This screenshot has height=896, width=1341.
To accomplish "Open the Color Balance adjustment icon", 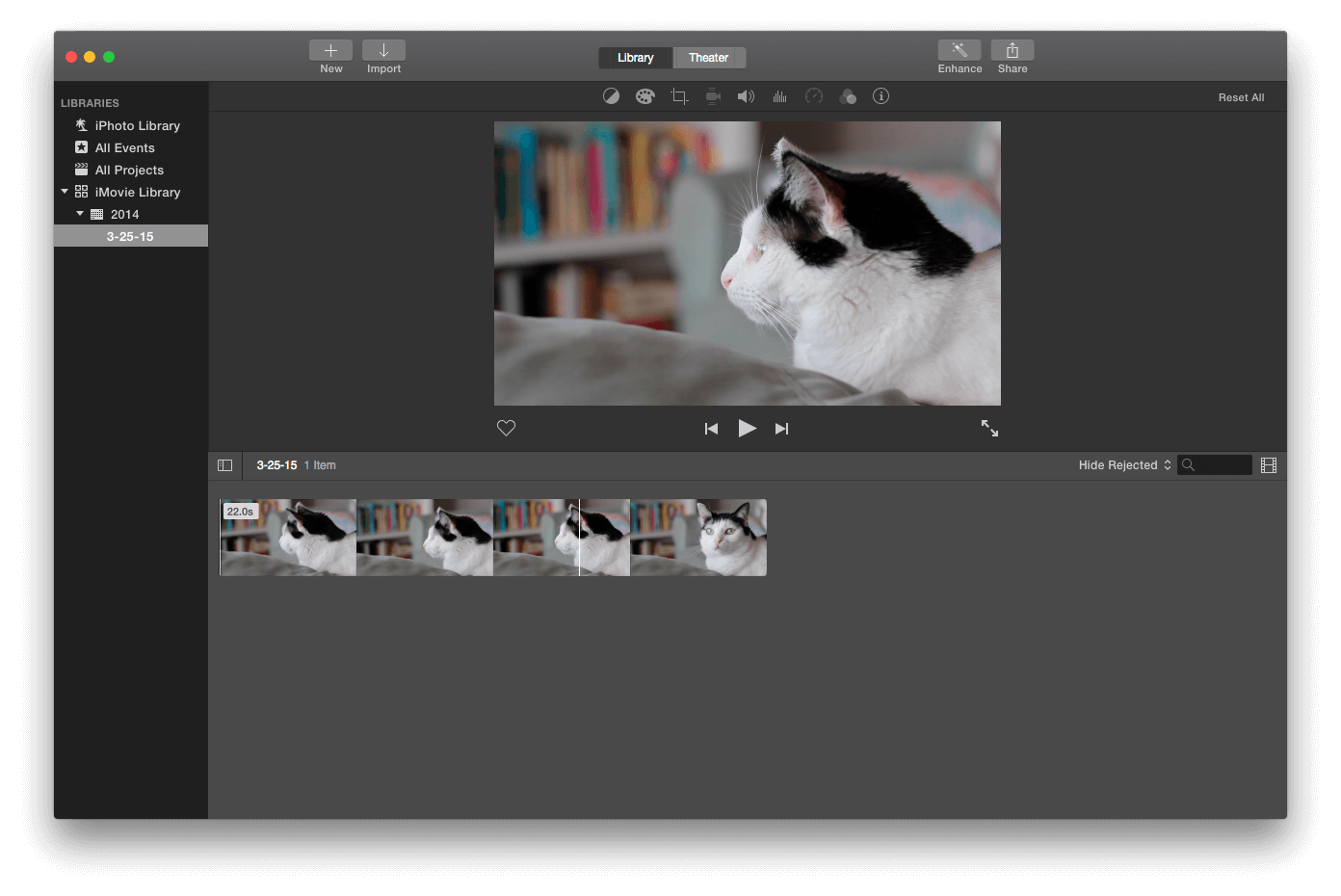I will (x=611, y=95).
